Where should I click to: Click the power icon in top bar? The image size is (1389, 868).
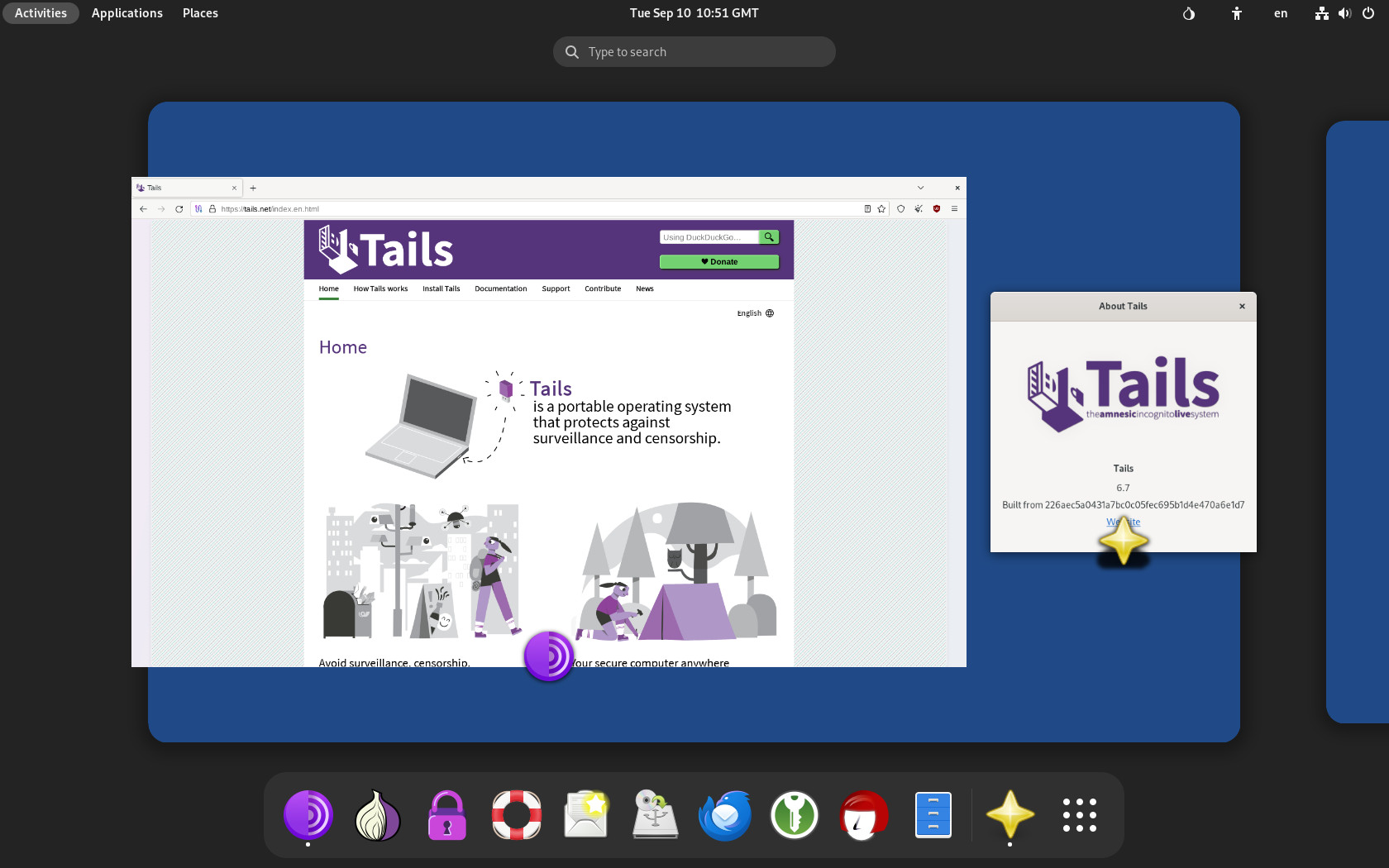[1368, 13]
